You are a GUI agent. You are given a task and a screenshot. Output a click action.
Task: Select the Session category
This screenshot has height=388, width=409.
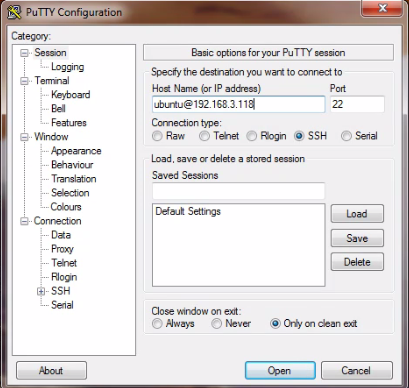click(x=50, y=53)
